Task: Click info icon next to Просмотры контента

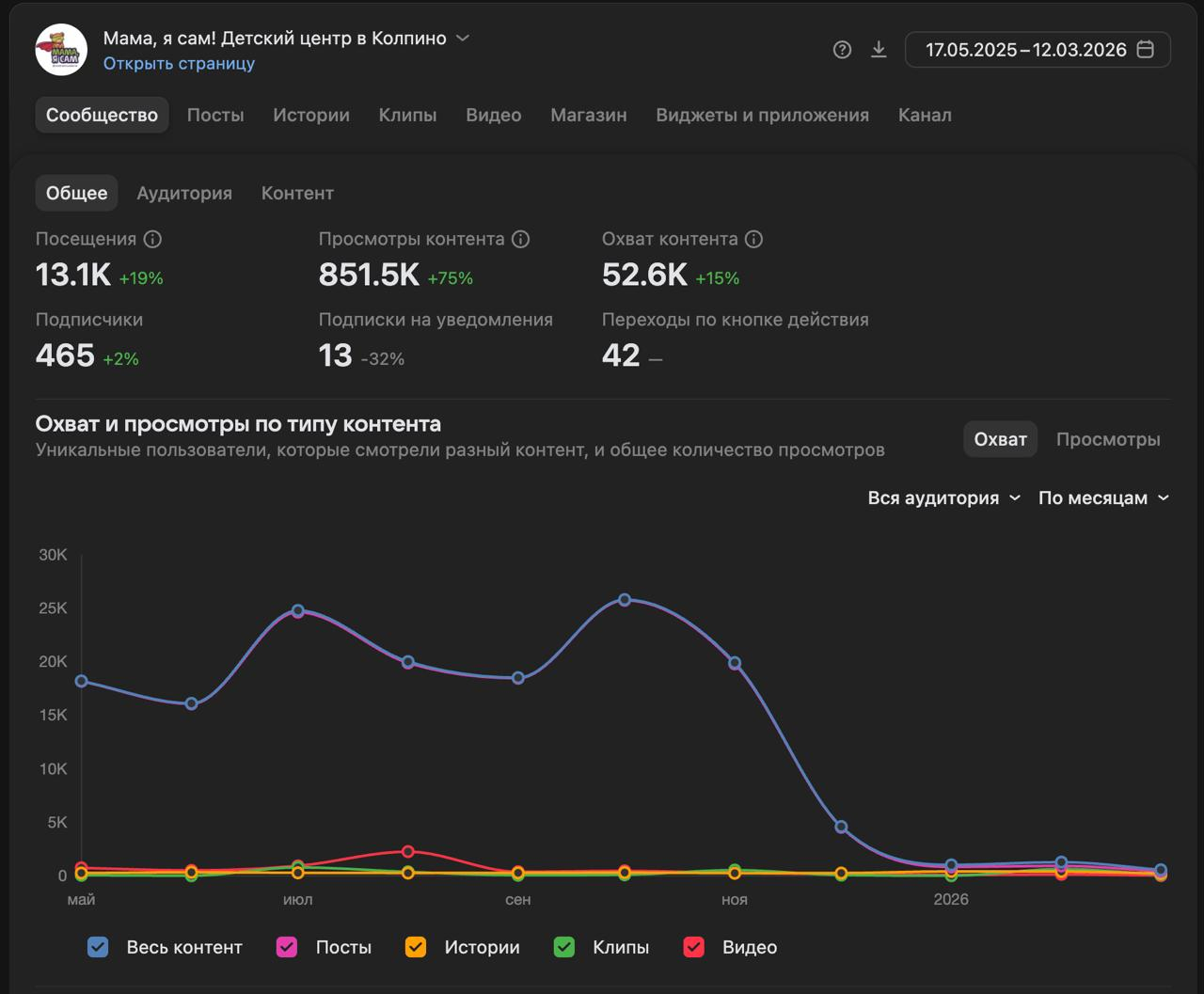Action: (x=520, y=240)
